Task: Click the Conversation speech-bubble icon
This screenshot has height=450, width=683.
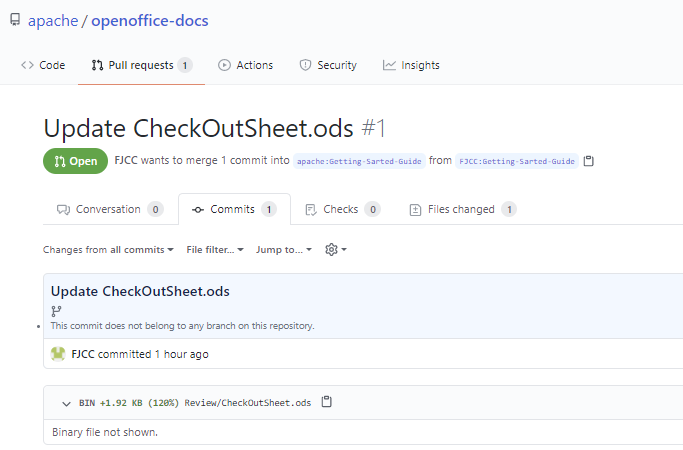Action: tap(63, 210)
